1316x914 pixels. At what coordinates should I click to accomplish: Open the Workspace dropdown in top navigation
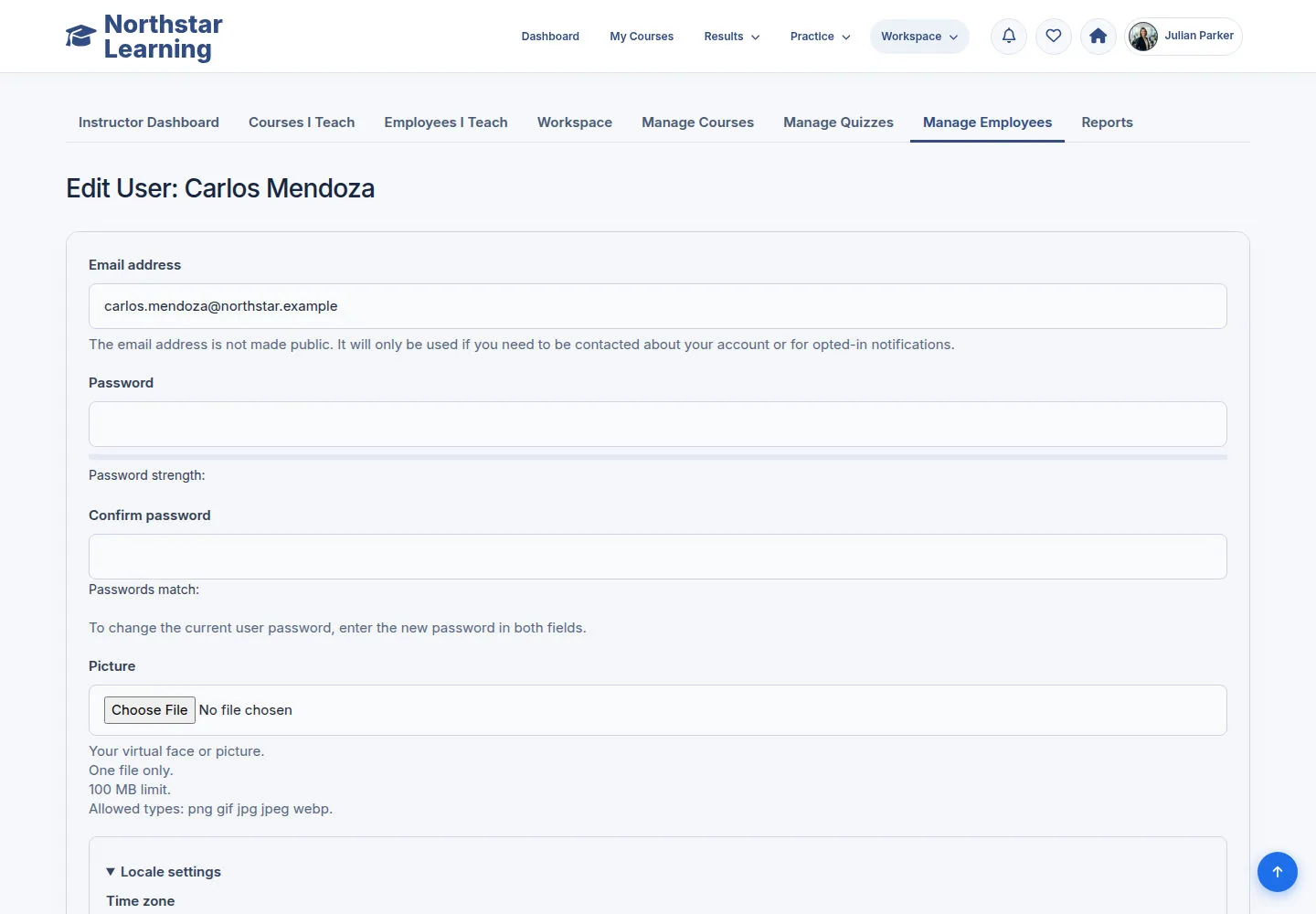tap(919, 37)
